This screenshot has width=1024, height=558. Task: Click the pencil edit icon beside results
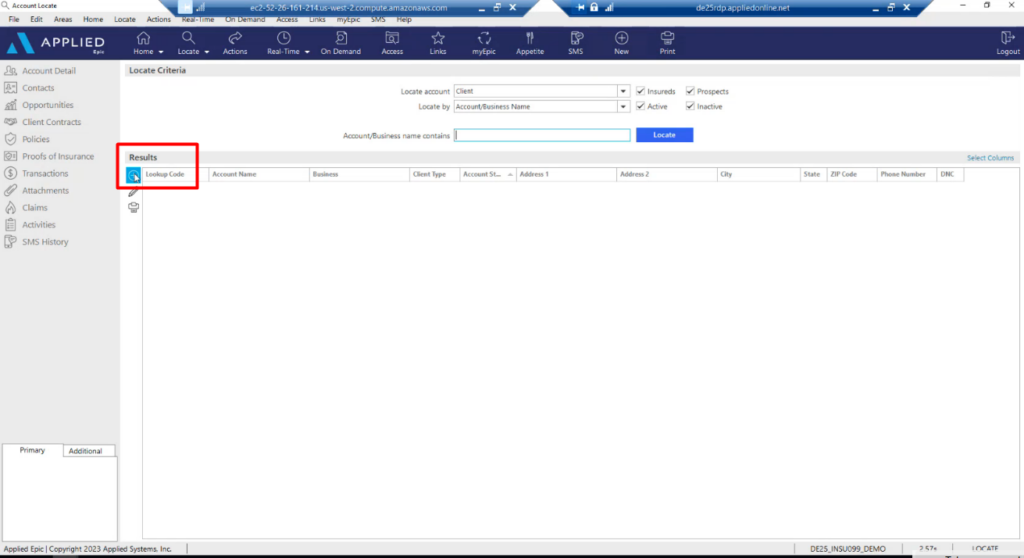point(133,192)
